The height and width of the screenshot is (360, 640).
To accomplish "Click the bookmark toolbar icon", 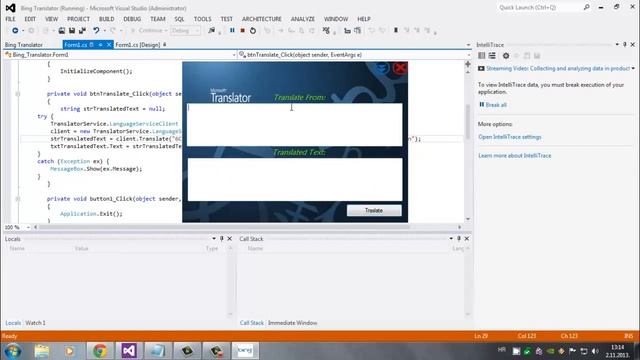I will (396, 31).
